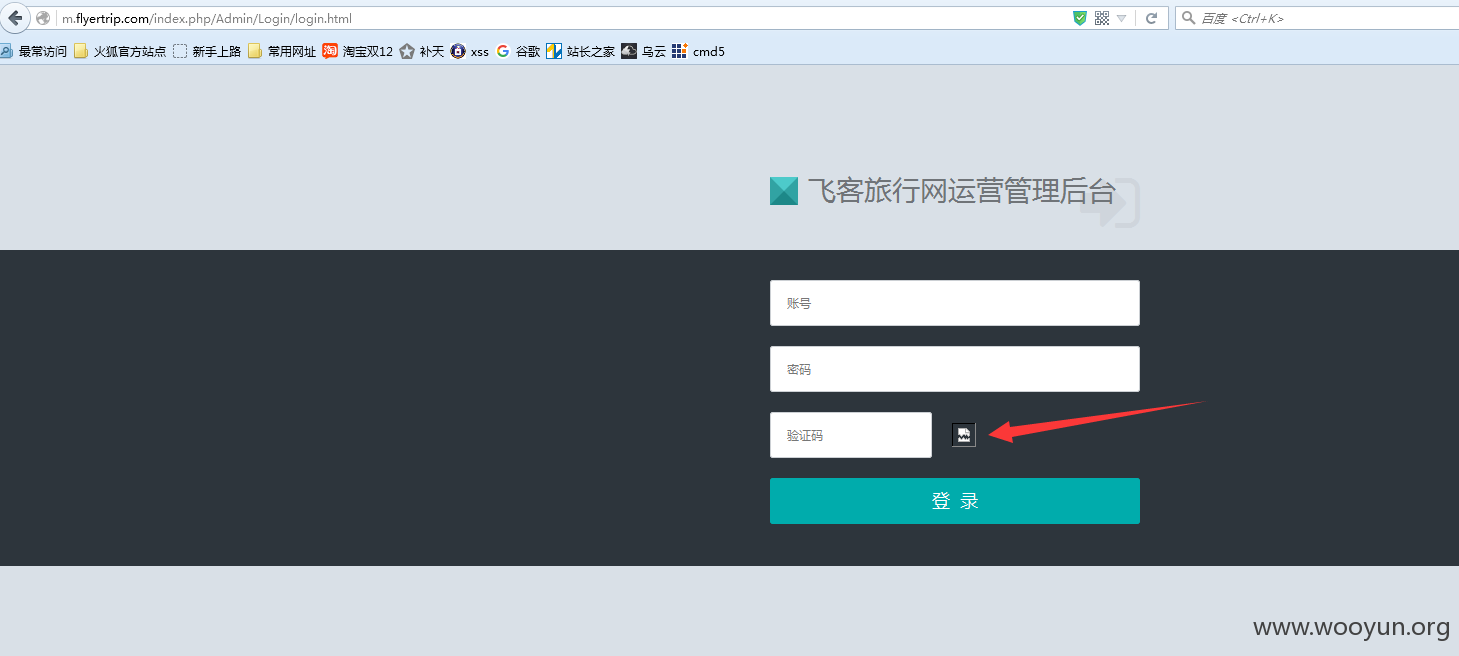Open the 乌云 bookmark
This screenshot has width=1459, height=656.
644,51
